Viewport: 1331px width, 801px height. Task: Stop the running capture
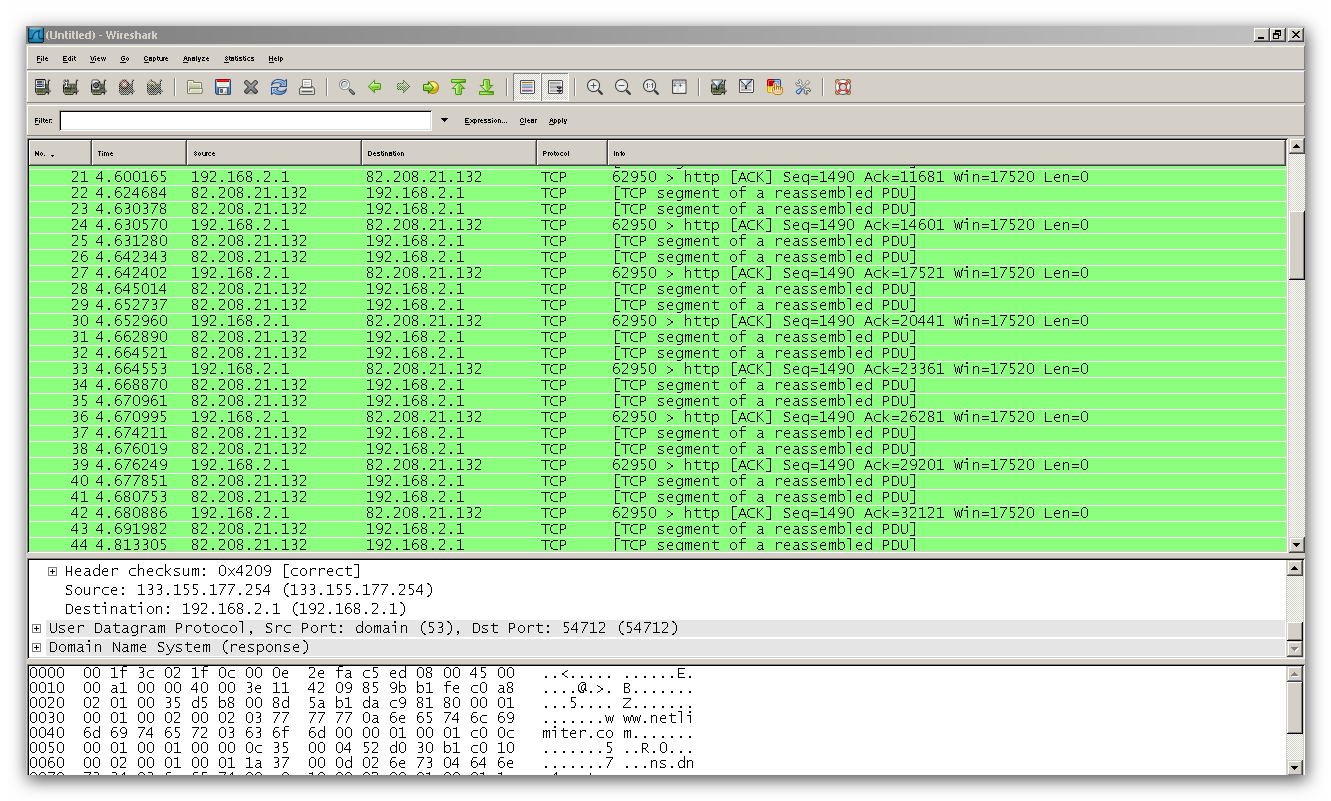coord(126,87)
